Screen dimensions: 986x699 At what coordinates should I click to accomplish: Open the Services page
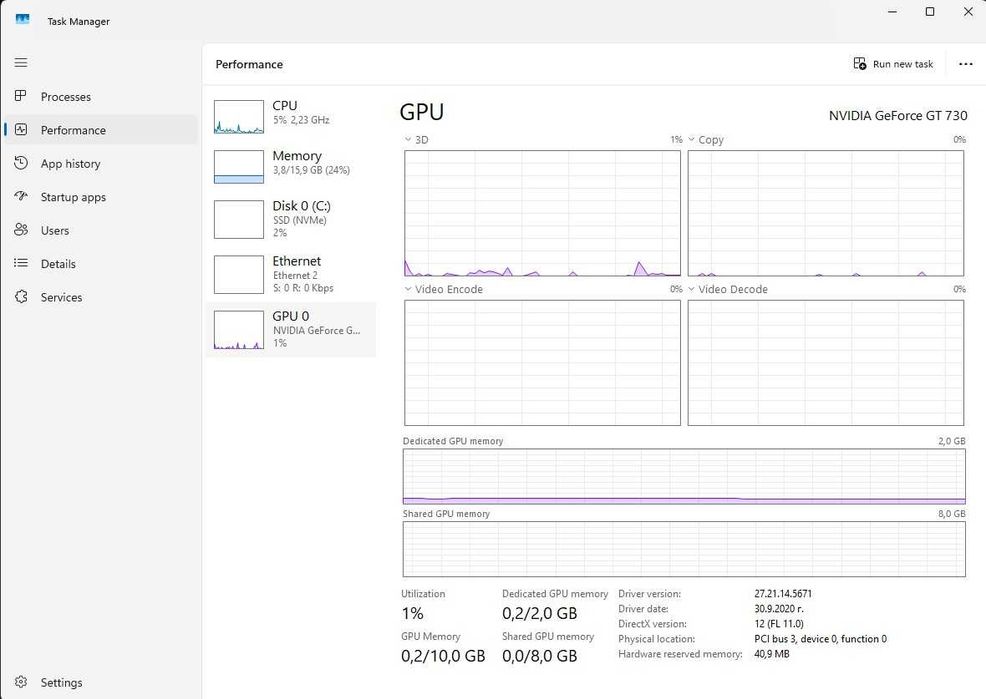click(101, 297)
